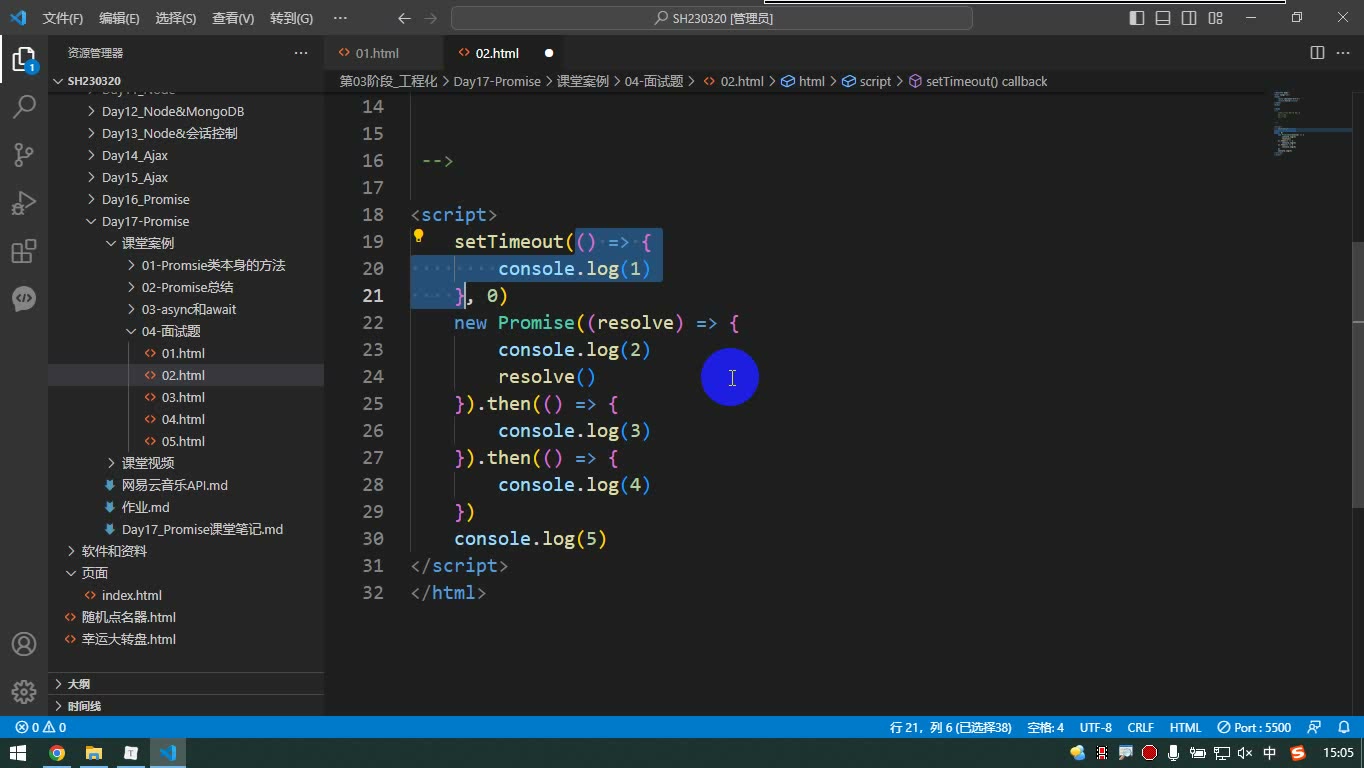This screenshot has width=1364, height=768.
Task: Go forward using the title bar arrow
Action: (x=431, y=18)
